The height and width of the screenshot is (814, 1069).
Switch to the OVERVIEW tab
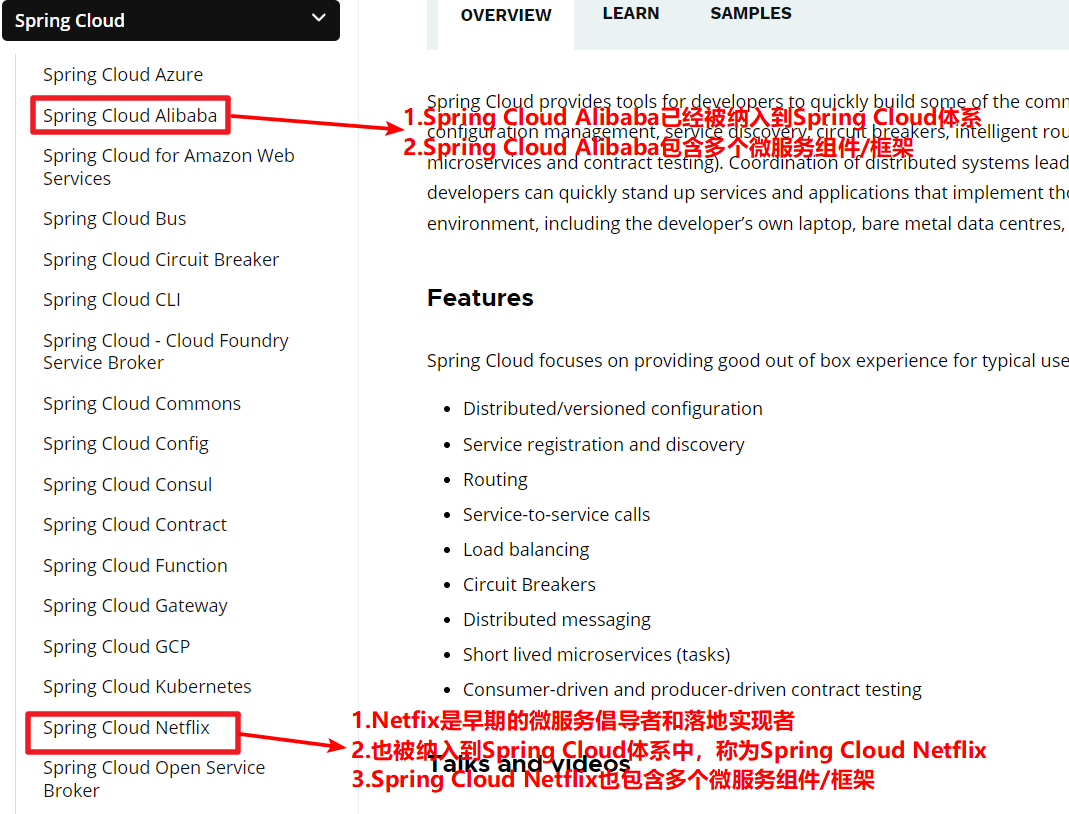[x=506, y=16]
